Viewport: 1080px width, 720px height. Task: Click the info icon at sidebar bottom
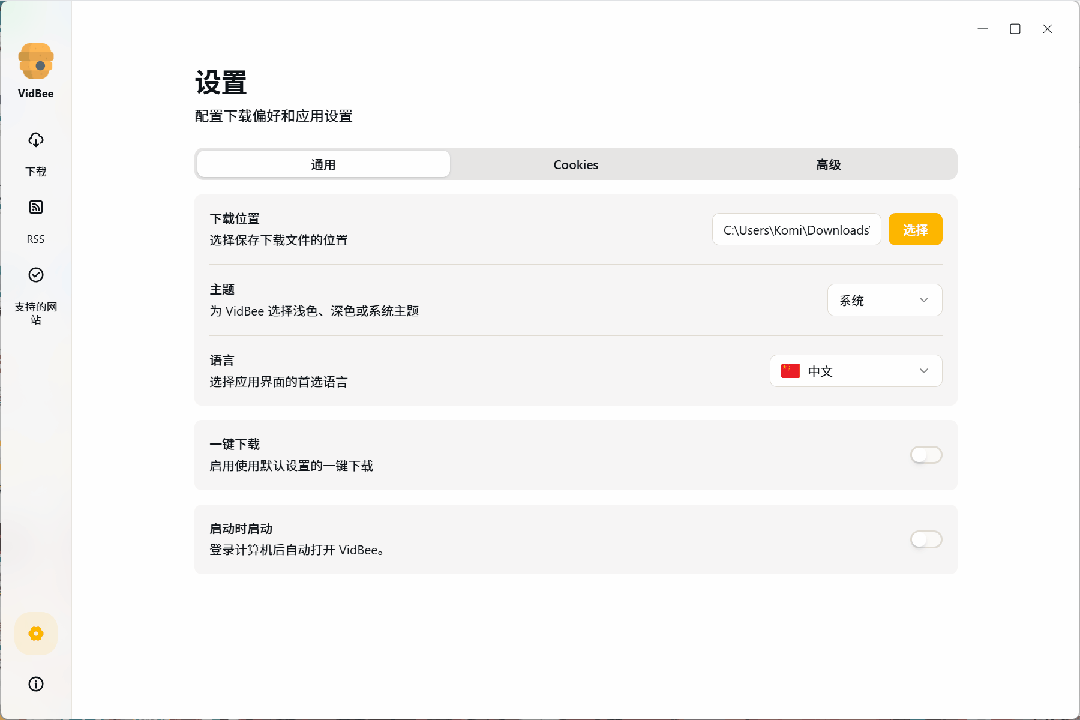(x=35, y=684)
